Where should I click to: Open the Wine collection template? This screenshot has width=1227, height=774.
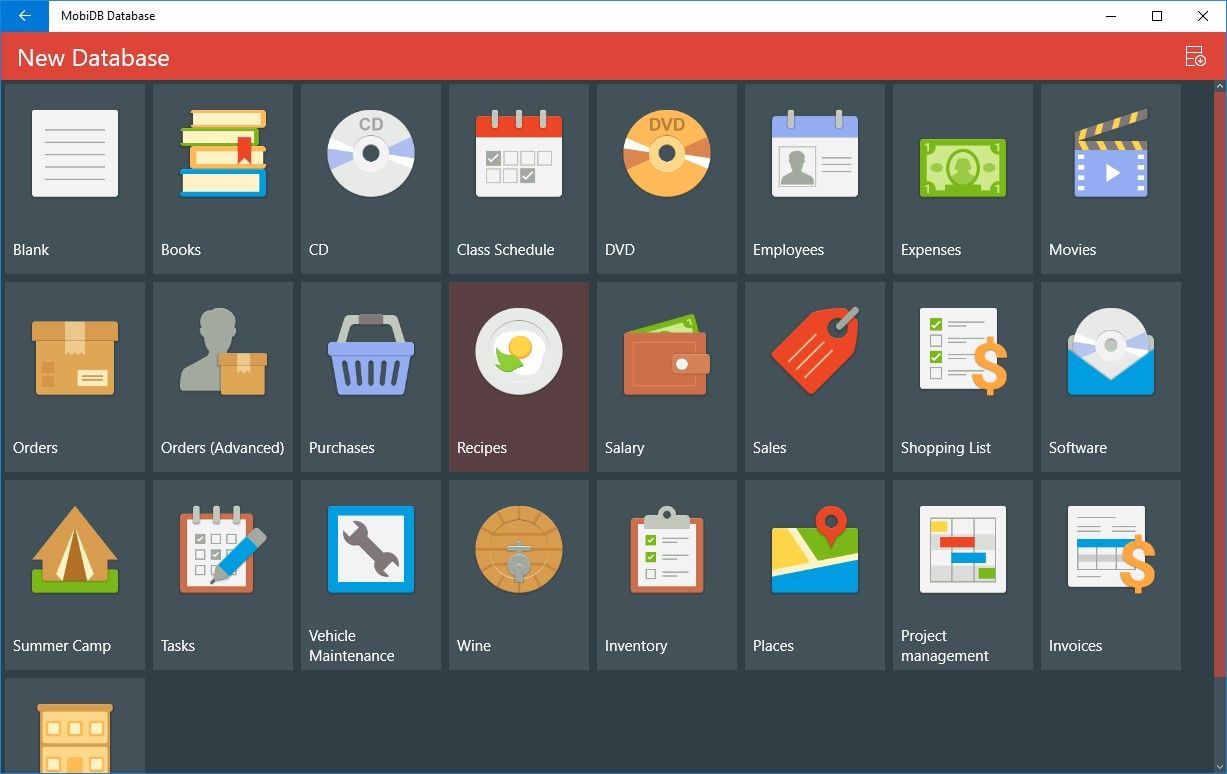coord(518,575)
